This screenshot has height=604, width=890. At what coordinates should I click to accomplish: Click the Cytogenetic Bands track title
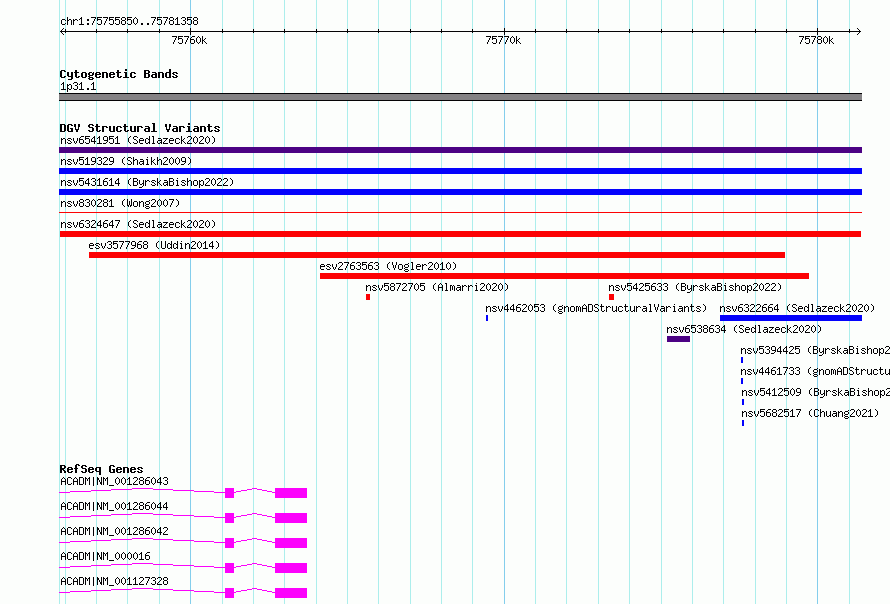click(119, 74)
